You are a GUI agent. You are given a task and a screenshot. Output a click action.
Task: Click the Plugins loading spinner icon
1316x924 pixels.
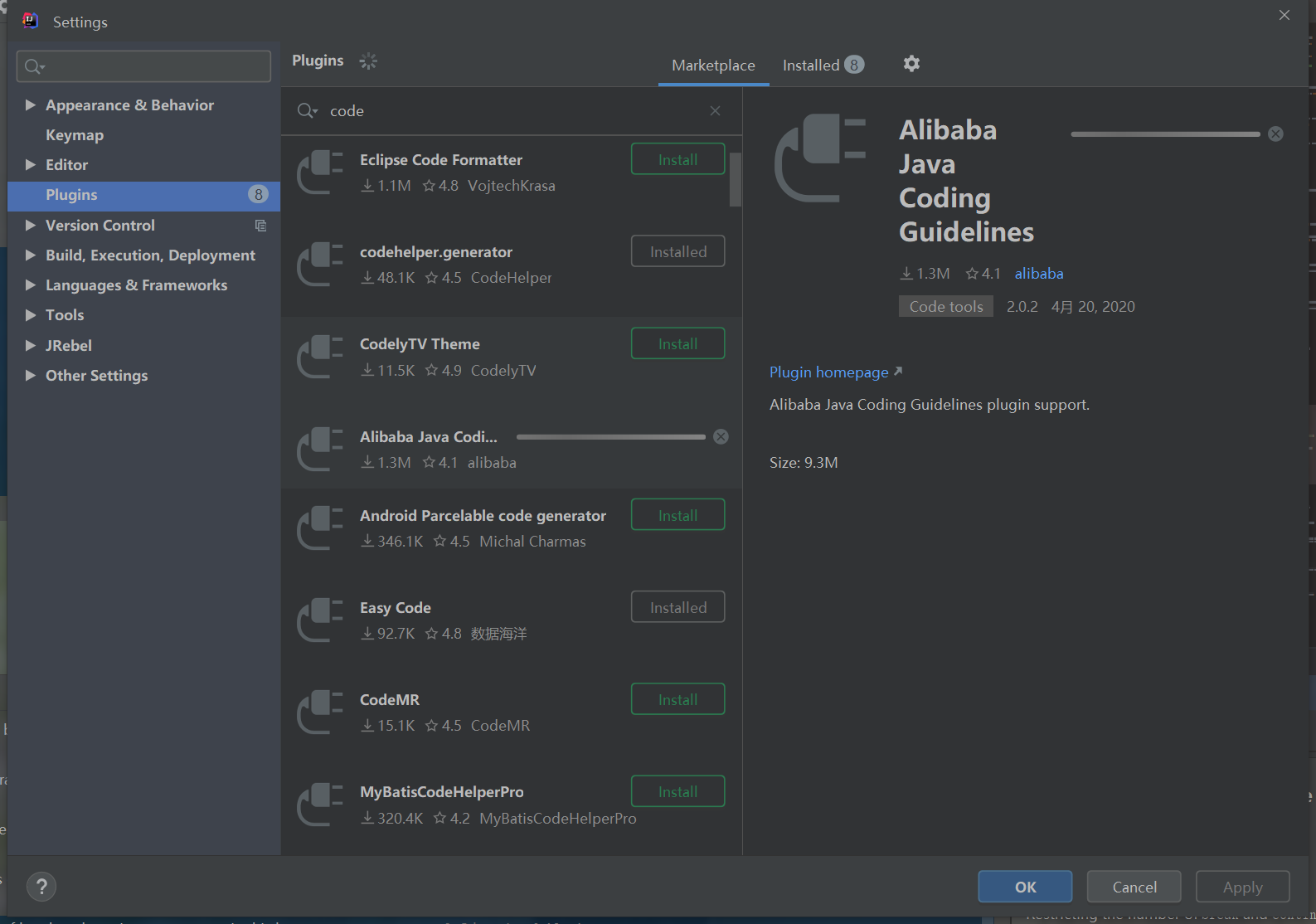pos(368,61)
